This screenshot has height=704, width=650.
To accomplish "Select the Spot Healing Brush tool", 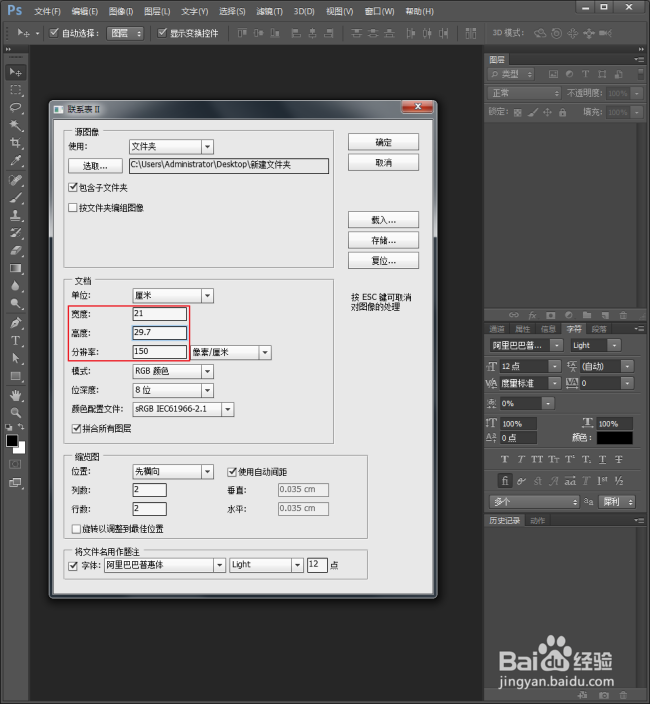I will [x=16, y=180].
